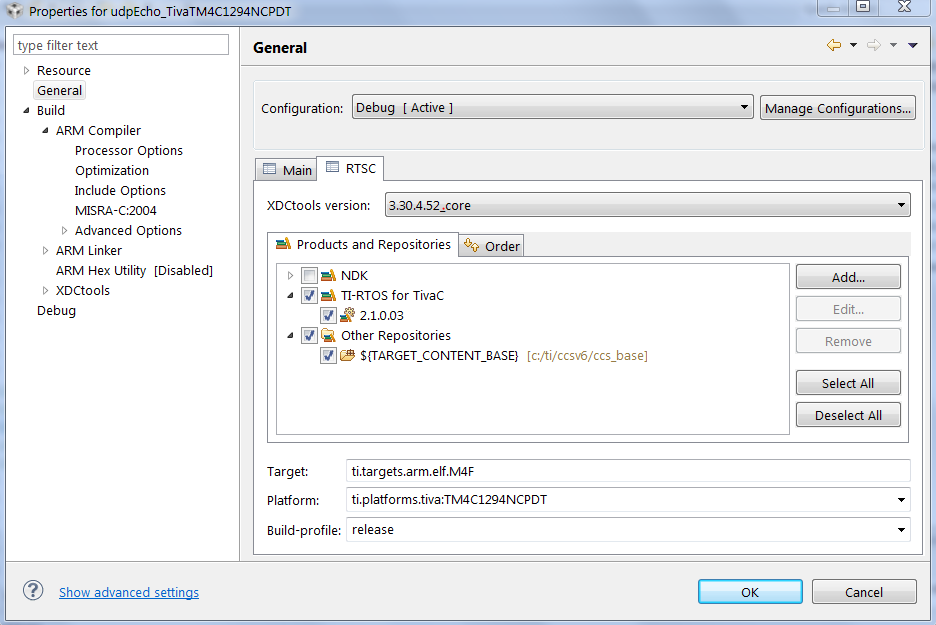The image size is (936, 625).
Task: Click the 2.1.0.03 version gear icon
Action: point(347,315)
